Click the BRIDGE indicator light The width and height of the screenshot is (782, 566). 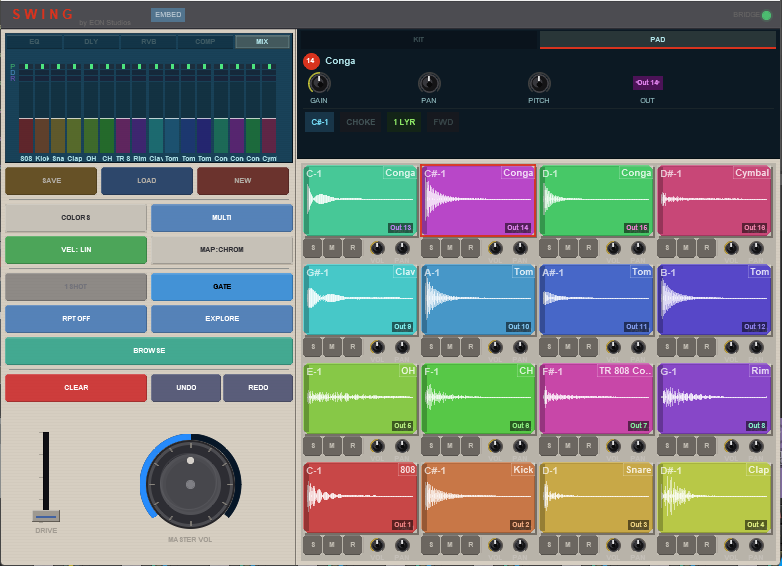(766, 15)
